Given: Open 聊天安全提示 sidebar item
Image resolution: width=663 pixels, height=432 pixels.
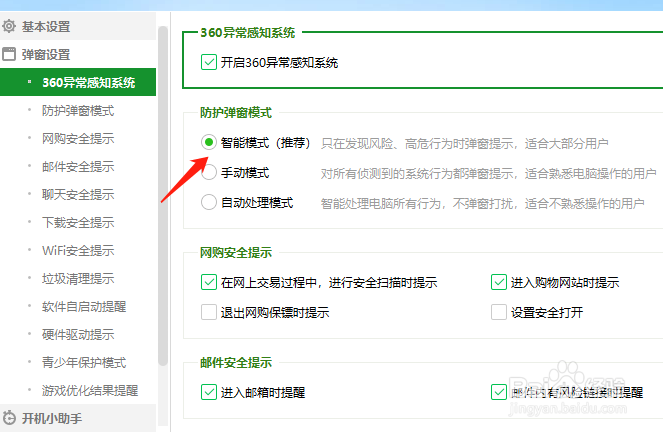Looking at the screenshot, I should [78, 194].
